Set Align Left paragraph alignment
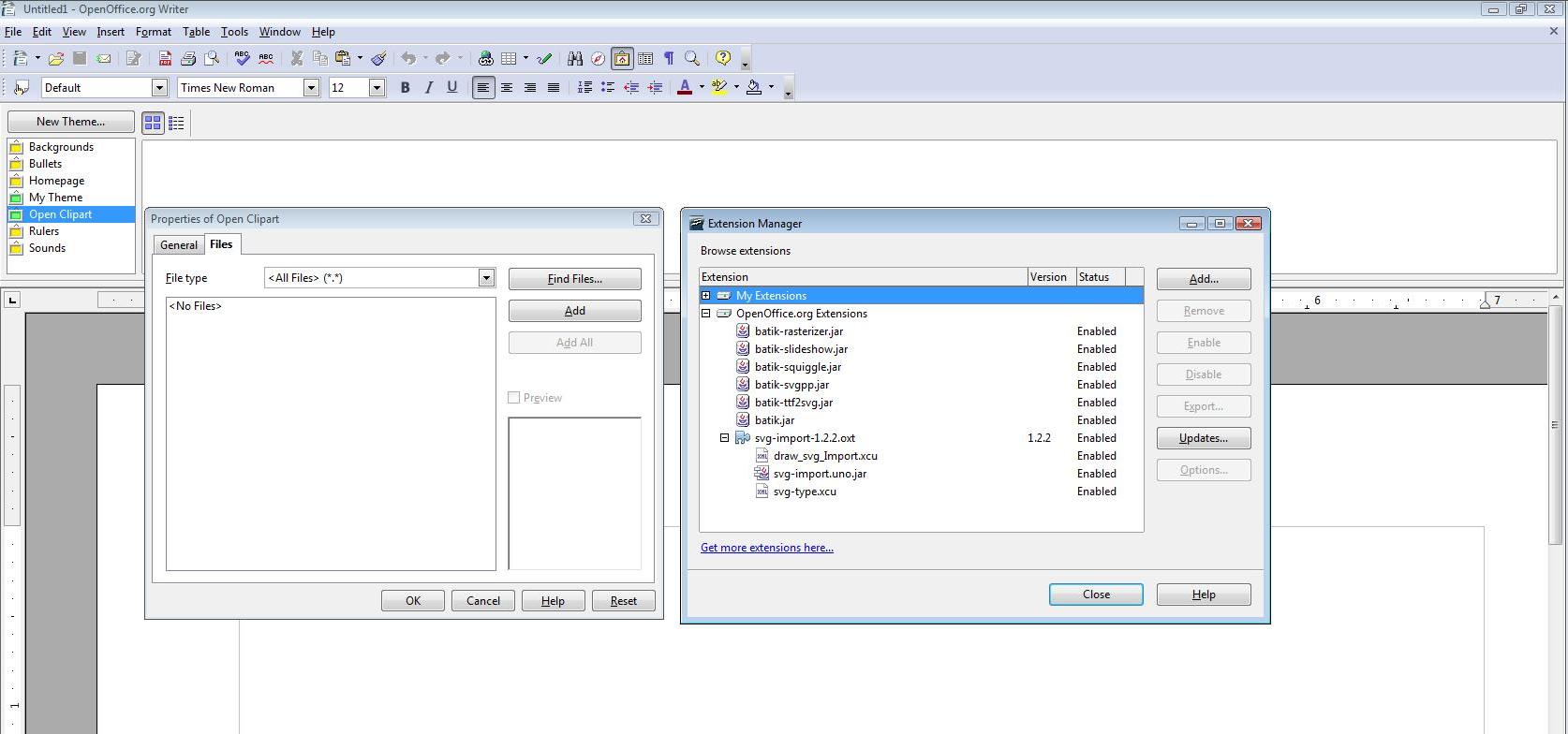 point(483,87)
